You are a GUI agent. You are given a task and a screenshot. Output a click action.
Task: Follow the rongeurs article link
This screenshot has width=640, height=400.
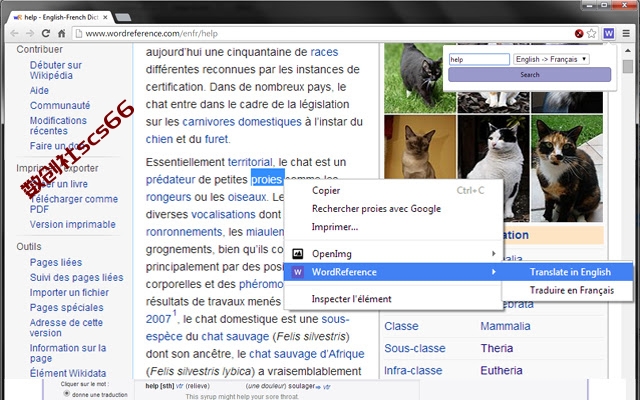pyautogui.click(x=168, y=197)
